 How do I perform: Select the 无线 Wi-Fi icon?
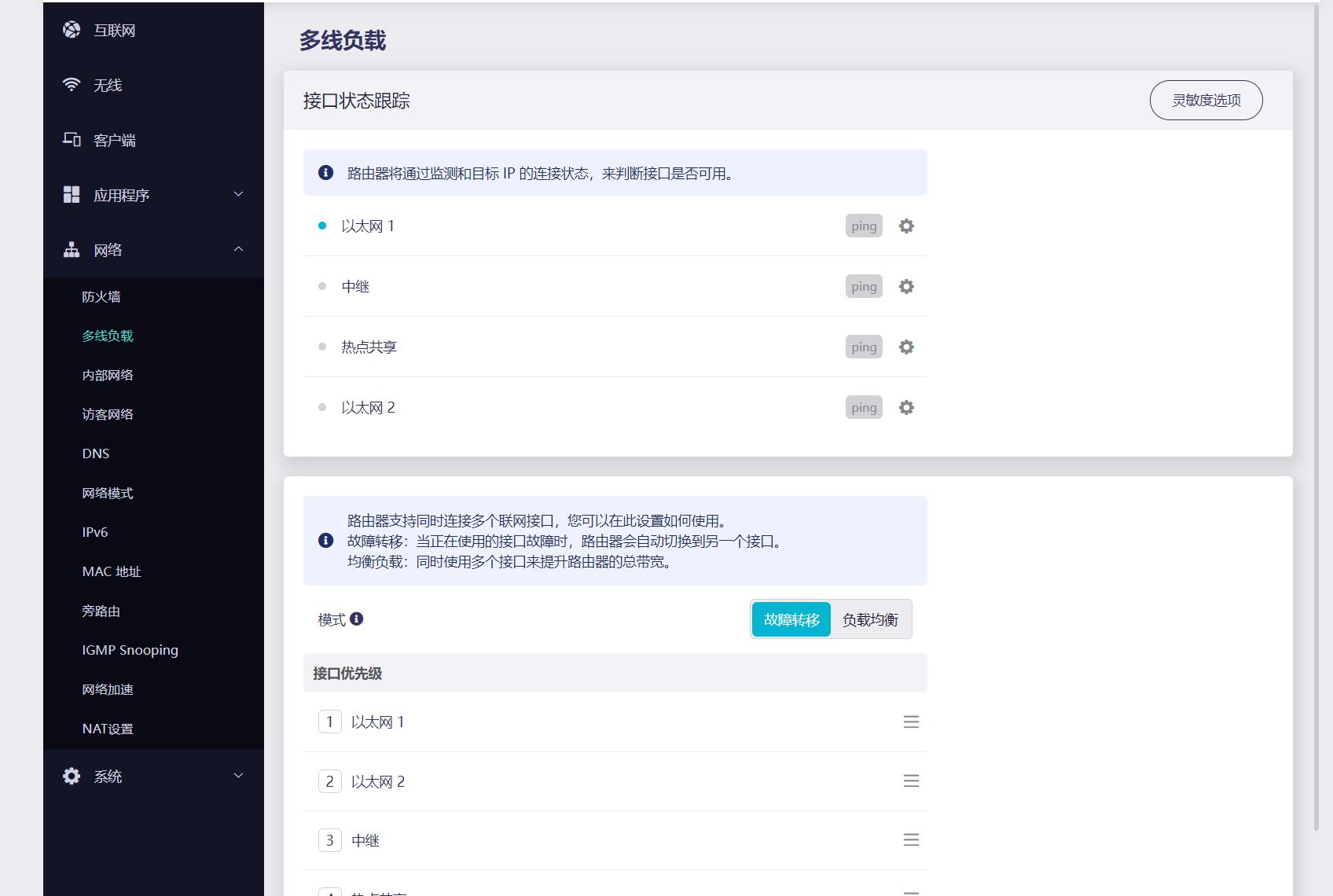pyautogui.click(x=72, y=84)
